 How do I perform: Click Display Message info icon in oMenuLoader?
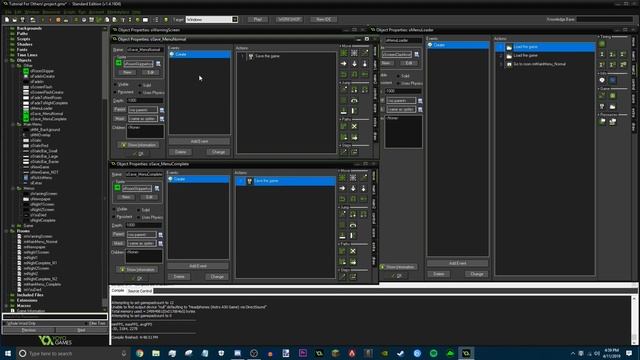pos(602,80)
